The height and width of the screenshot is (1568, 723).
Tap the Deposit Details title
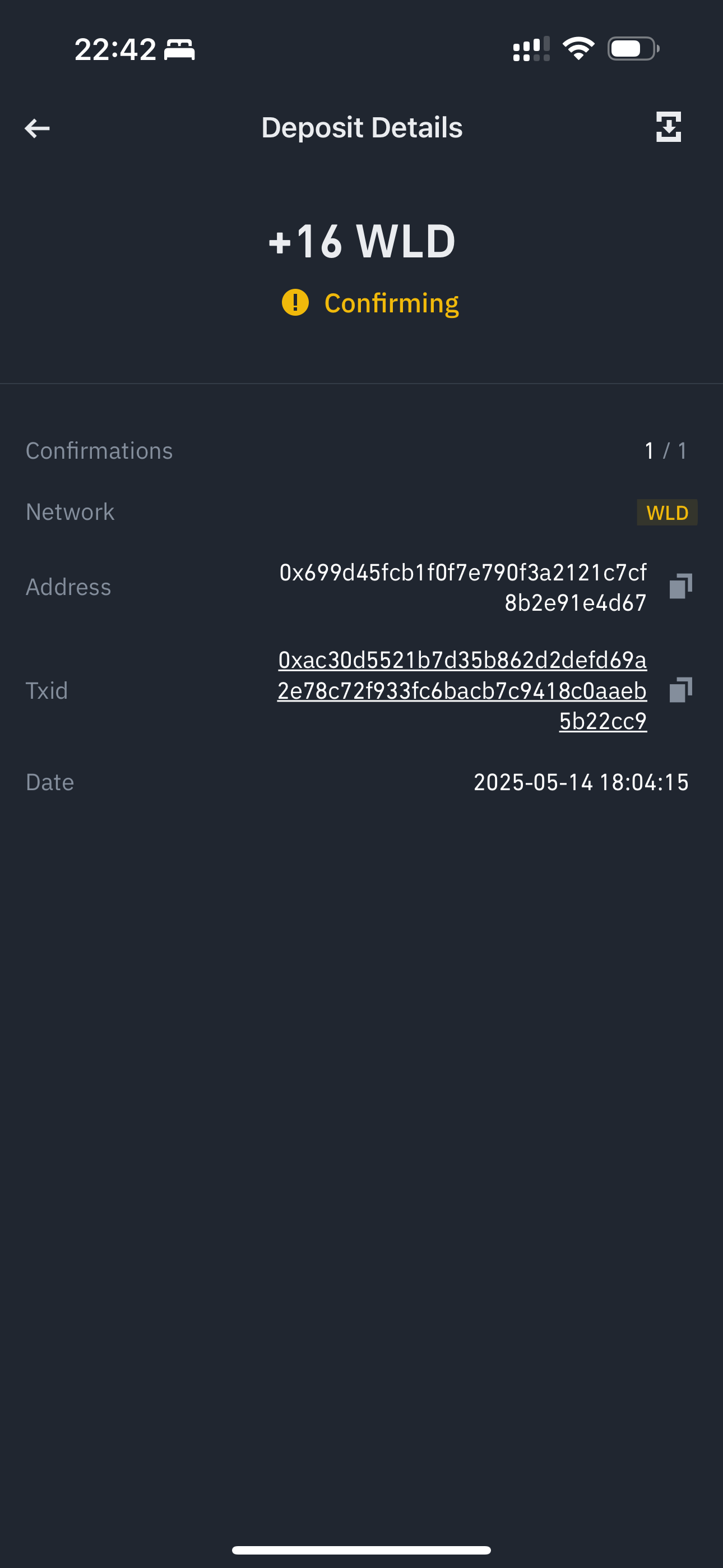pyautogui.click(x=362, y=127)
